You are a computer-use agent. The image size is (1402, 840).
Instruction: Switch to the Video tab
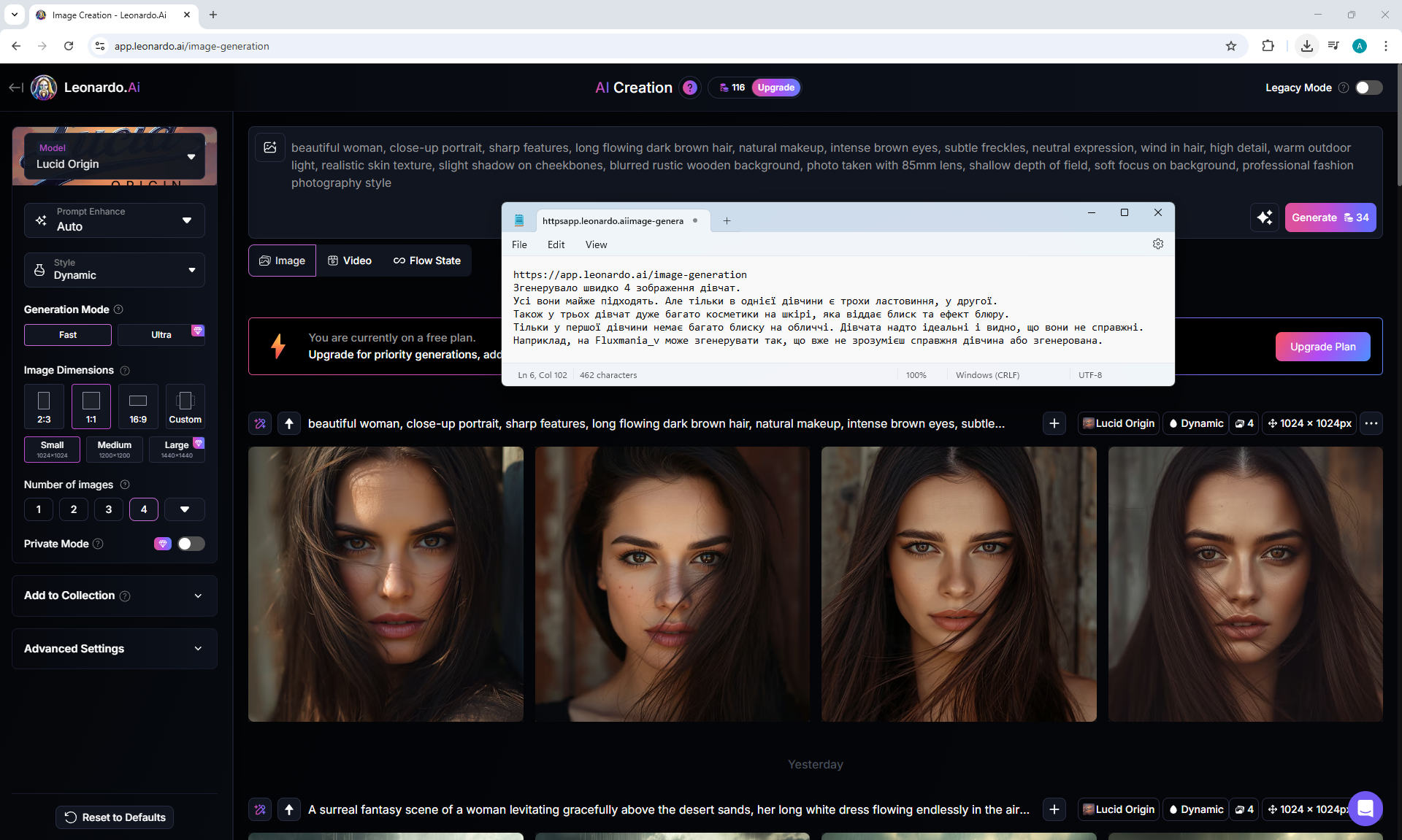tap(350, 261)
